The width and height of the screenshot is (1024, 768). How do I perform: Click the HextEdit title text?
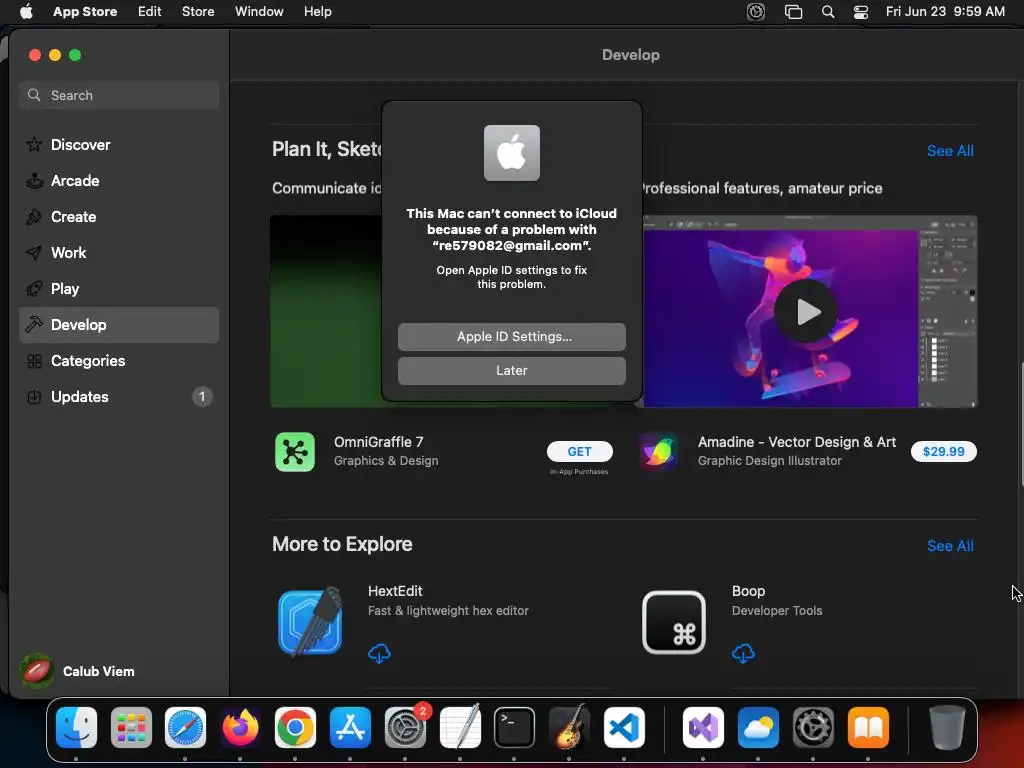pyautogui.click(x=395, y=591)
